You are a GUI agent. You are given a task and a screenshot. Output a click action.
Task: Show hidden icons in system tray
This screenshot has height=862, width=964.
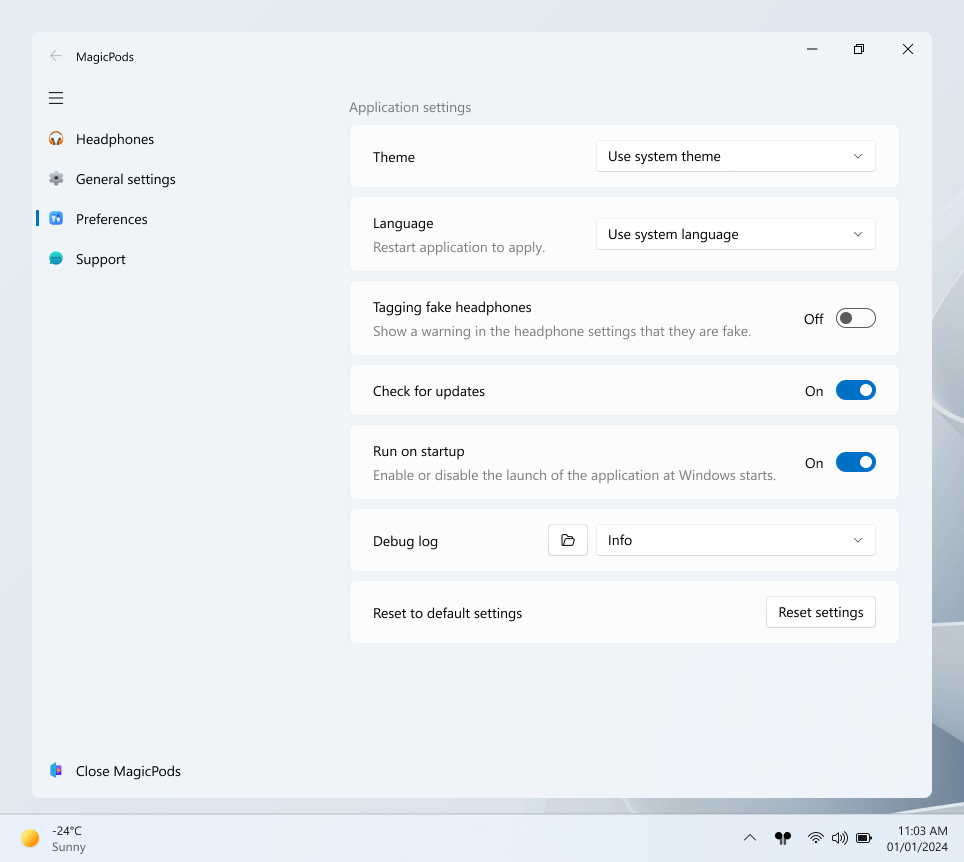tap(750, 837)
